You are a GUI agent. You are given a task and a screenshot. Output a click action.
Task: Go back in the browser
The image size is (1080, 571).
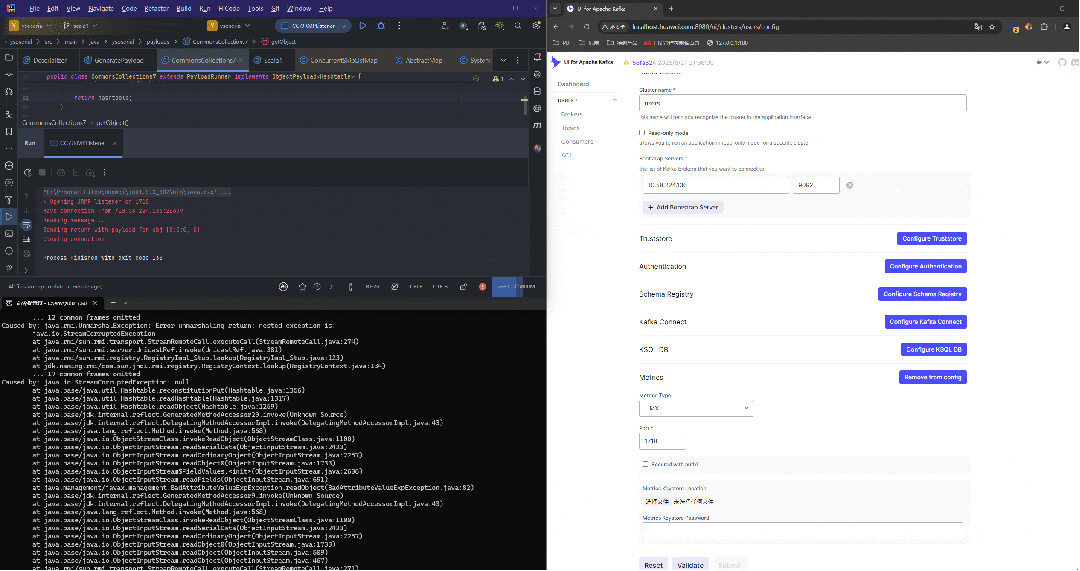click(x=555, y=27)
